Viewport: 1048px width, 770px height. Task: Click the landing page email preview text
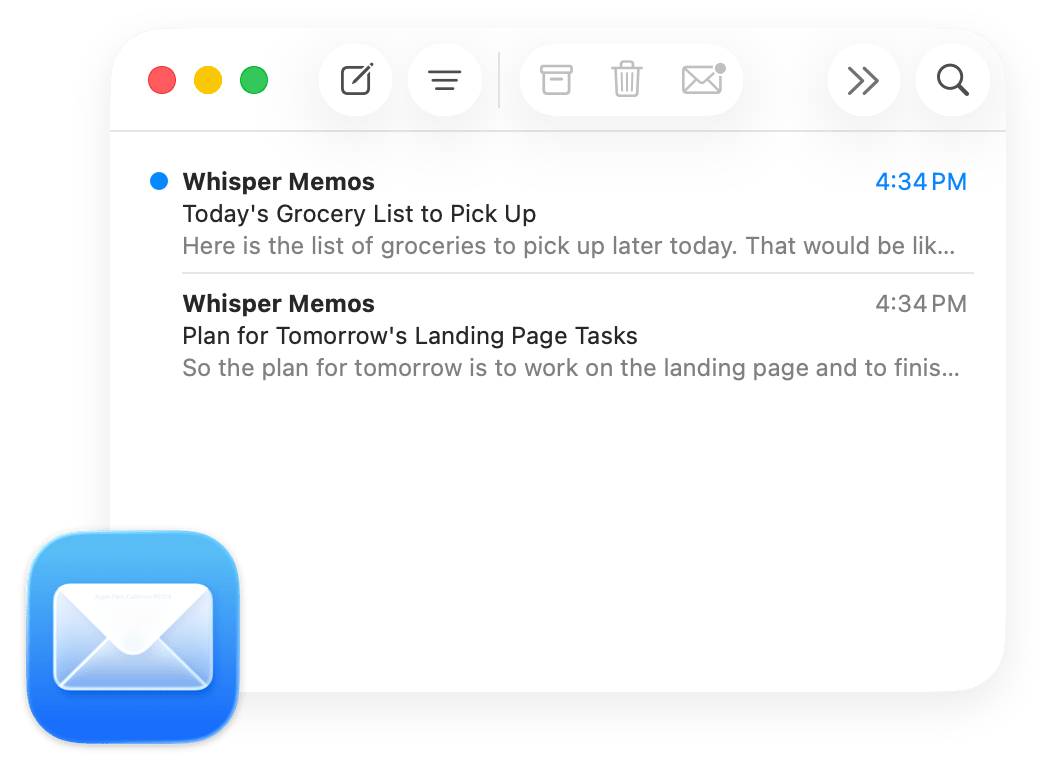coord(569,368)
